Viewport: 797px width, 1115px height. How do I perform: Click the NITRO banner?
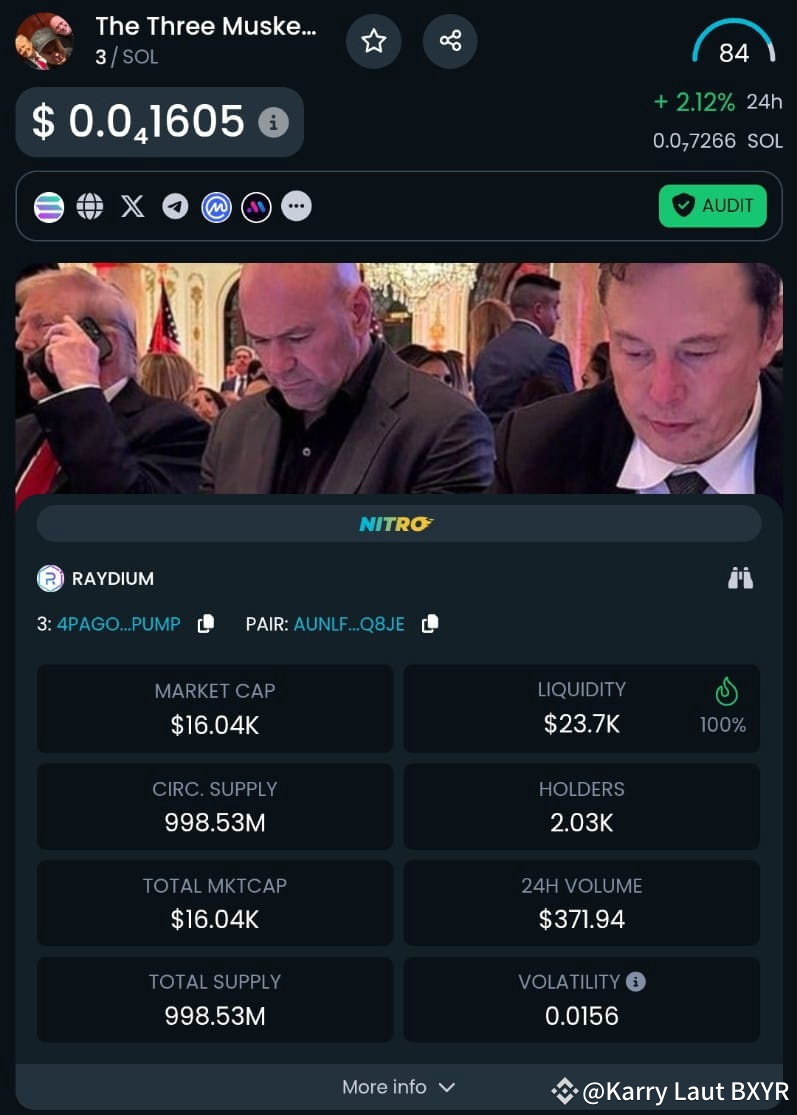(x=399, y=524)
